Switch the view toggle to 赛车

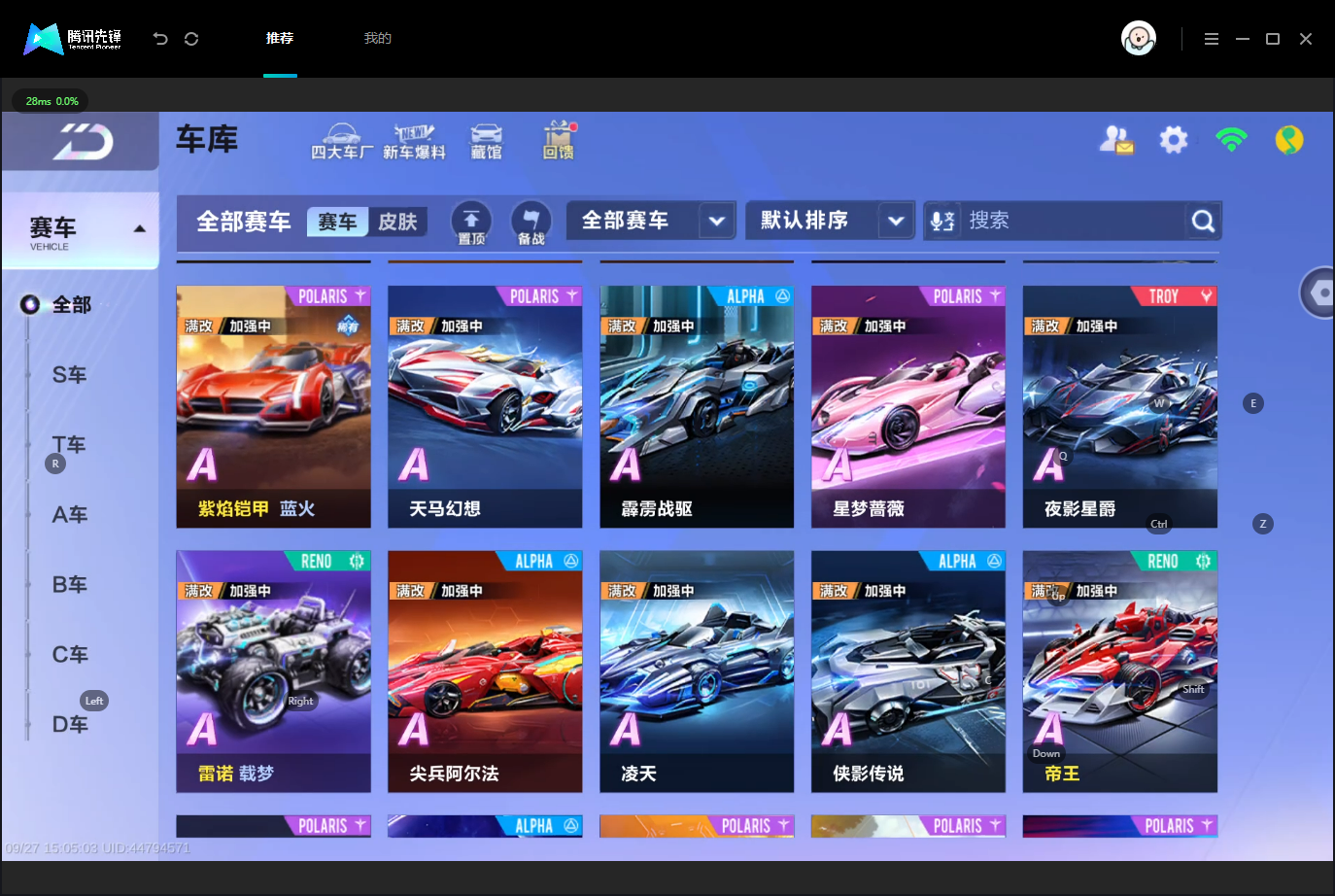click(x=337, y=222)
